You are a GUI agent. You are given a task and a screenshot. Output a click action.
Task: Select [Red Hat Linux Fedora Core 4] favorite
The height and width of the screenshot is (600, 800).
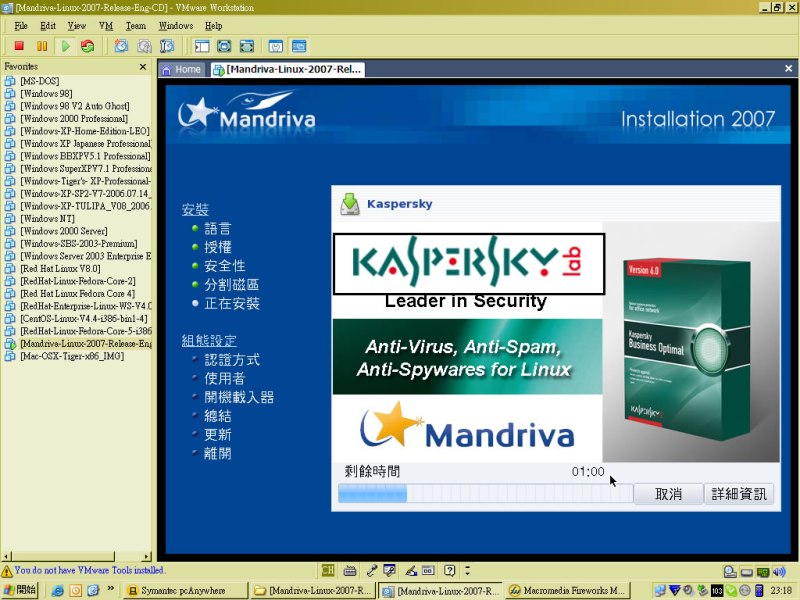(x=78, y=293)
